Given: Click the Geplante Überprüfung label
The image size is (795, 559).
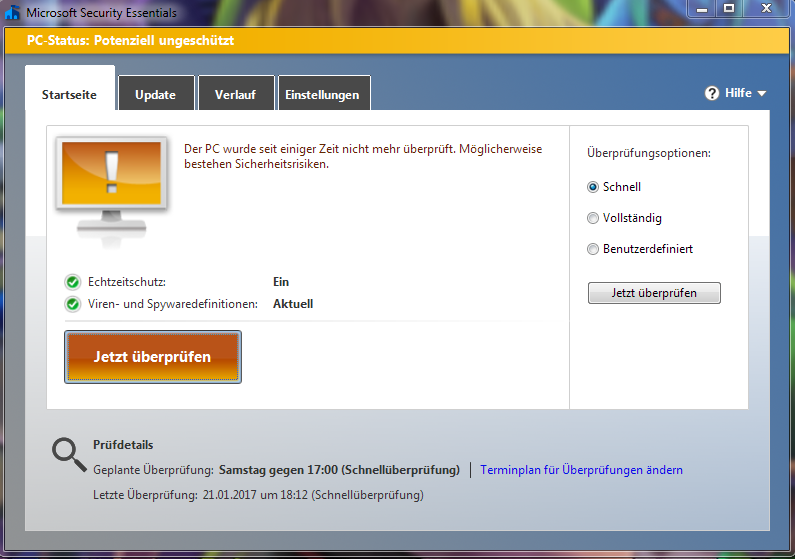Looking at the screenshot, I should pos(153,470).
